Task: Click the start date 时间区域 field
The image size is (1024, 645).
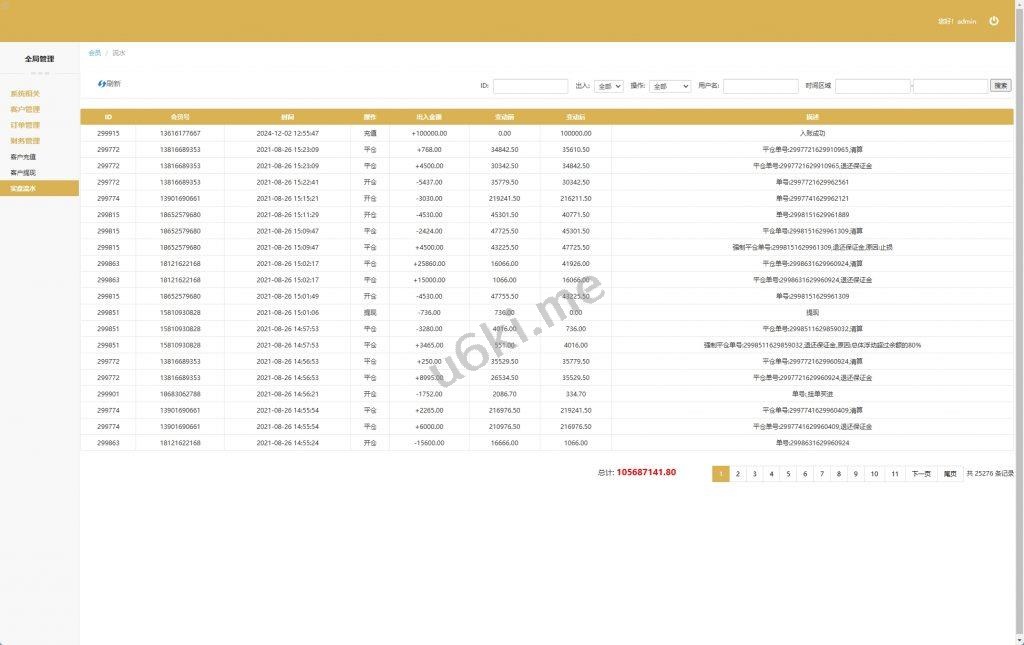Action: tap(872, 87)
